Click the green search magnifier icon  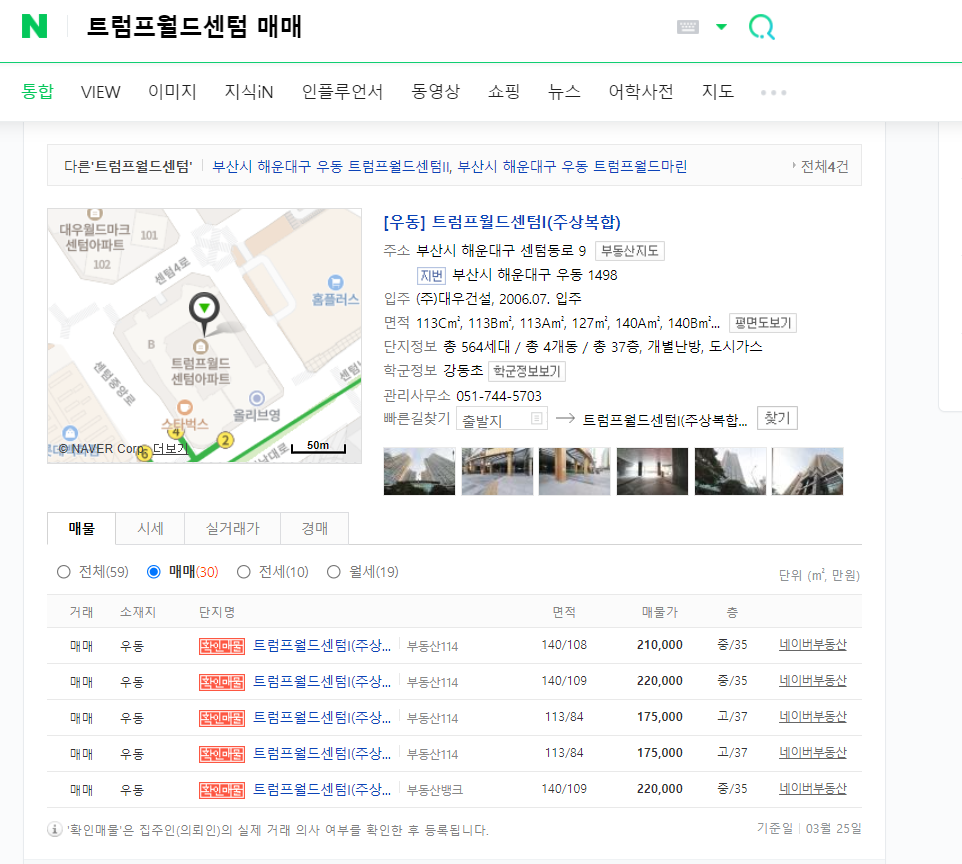pos(762,27)
